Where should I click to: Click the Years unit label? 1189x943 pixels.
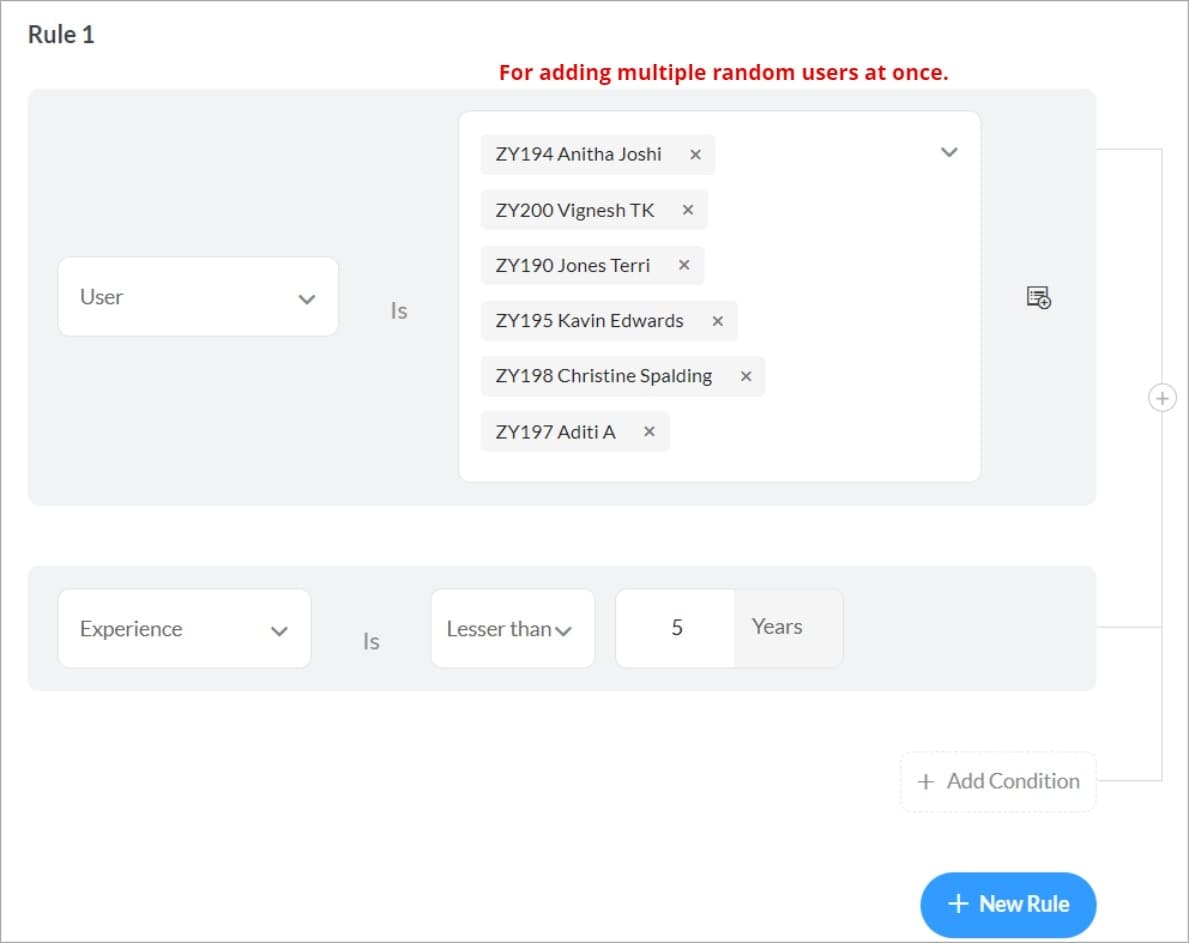[x=777, y=627]
